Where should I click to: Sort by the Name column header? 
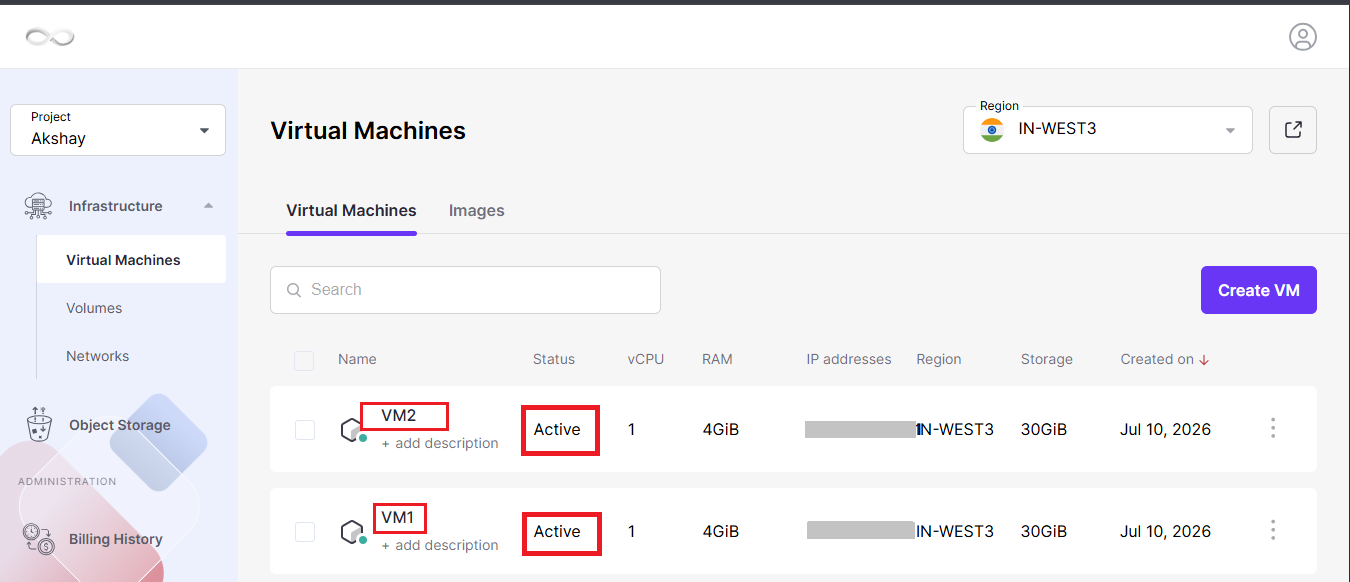(x=357, y=359)
